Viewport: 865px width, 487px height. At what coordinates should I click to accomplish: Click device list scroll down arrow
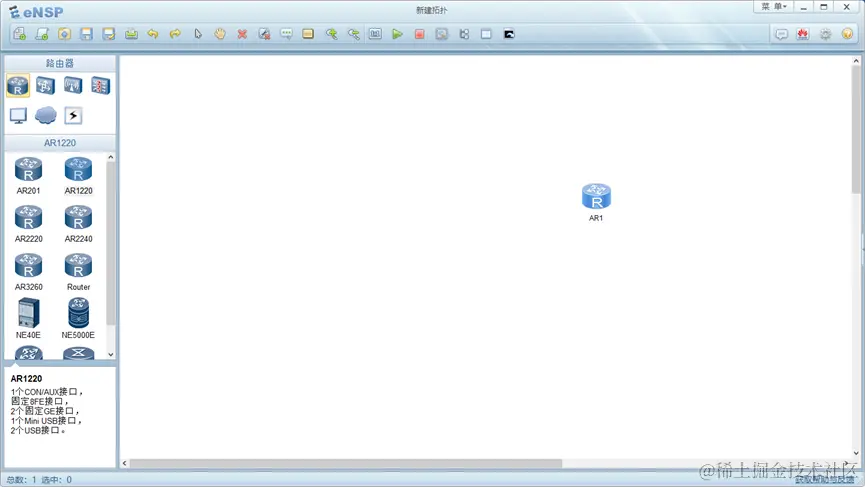tap(111, 354)
